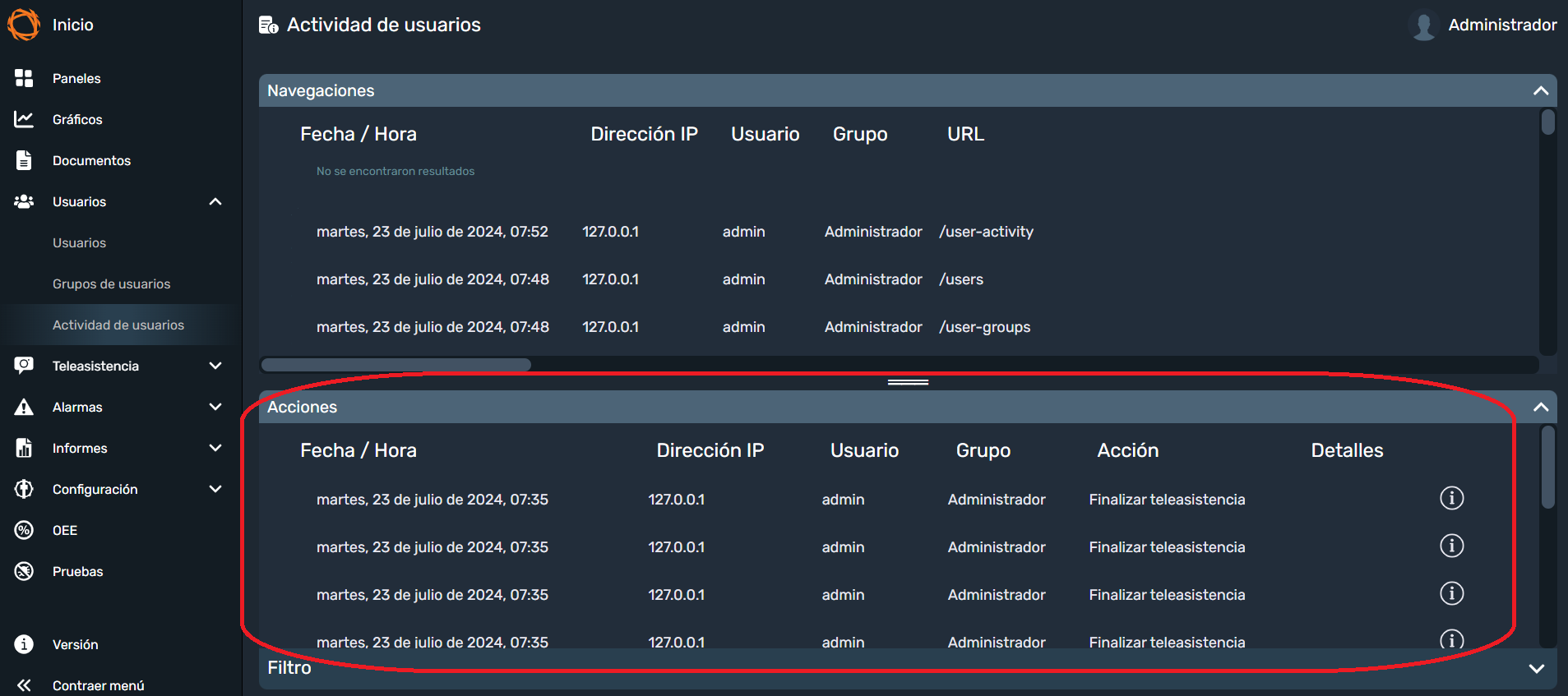
Task: Select Actividad de usuarios menu item
Action: pyautogui.click(x=118, y=325)
